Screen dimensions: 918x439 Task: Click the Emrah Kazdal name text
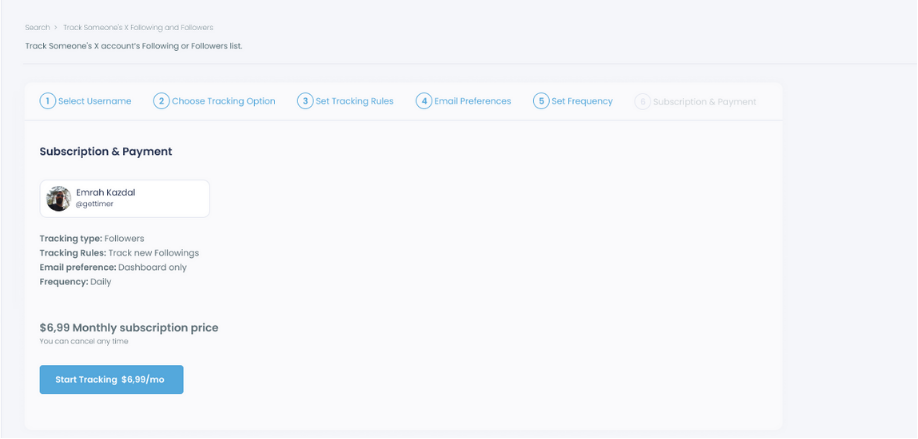coord(104,192)
